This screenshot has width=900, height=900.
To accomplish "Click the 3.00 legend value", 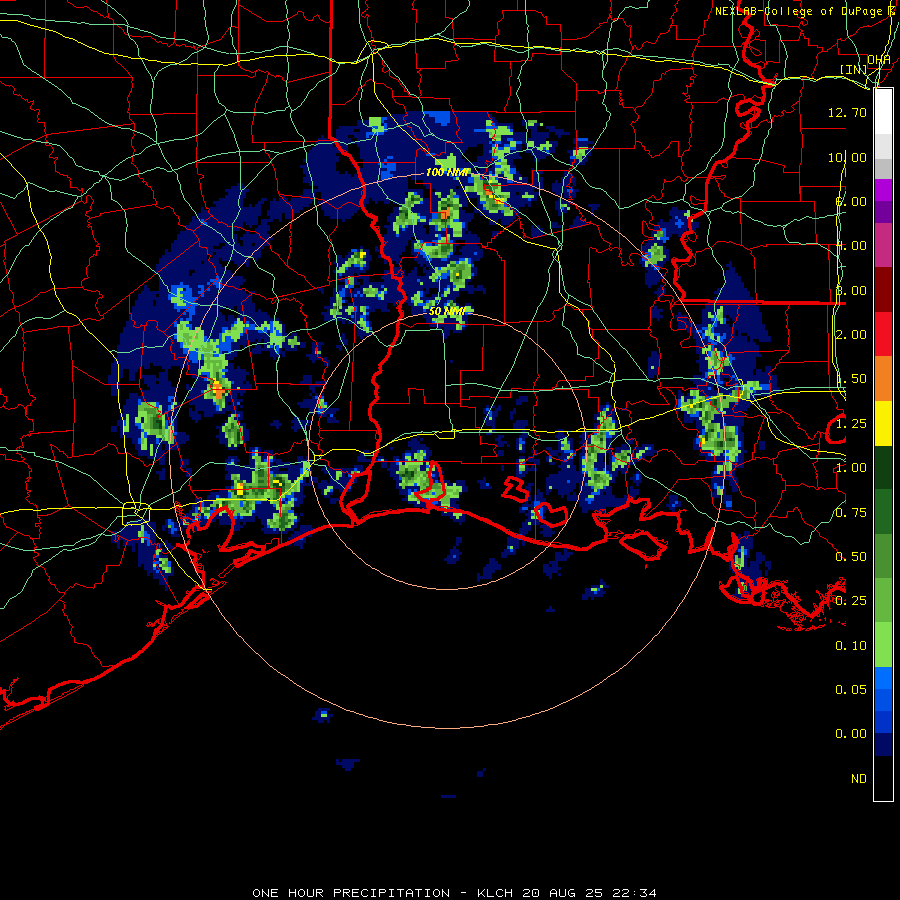I will (851, 290).
